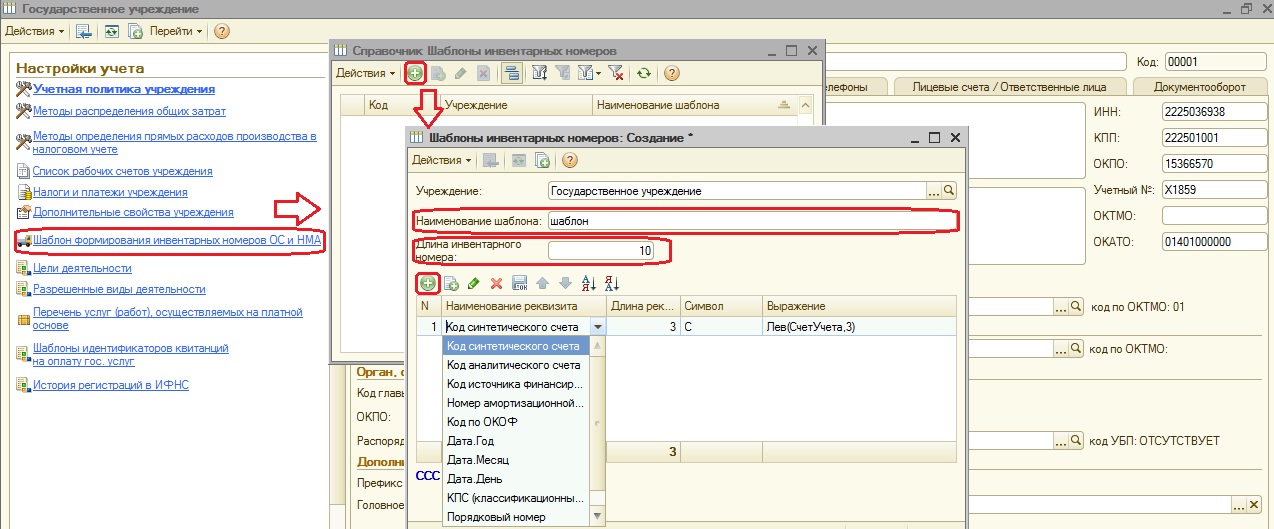Viewport: 1274px width, 529px height.
Task: Delete row with red X icon
Action: coord(496,284)
